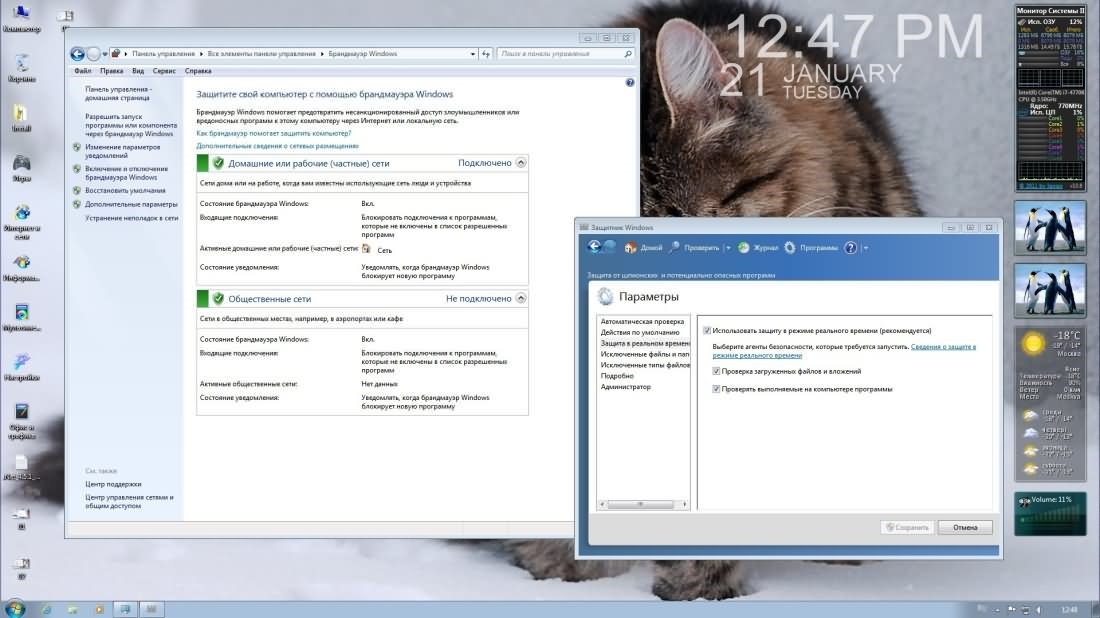The width and height of the screenshot is (1100, 618).
Task: Click the sun icon in the weather gadget
Action: [x=1033, y=344]
